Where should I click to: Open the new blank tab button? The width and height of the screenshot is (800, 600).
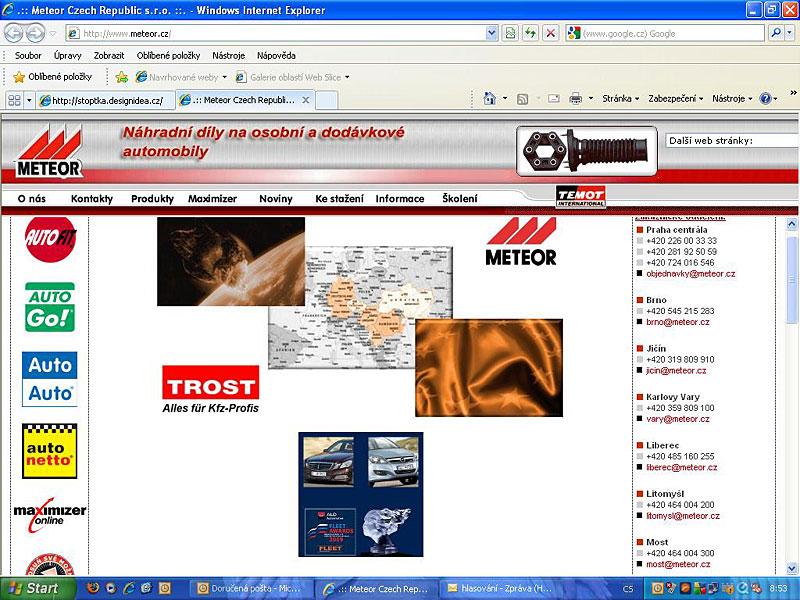327,100
